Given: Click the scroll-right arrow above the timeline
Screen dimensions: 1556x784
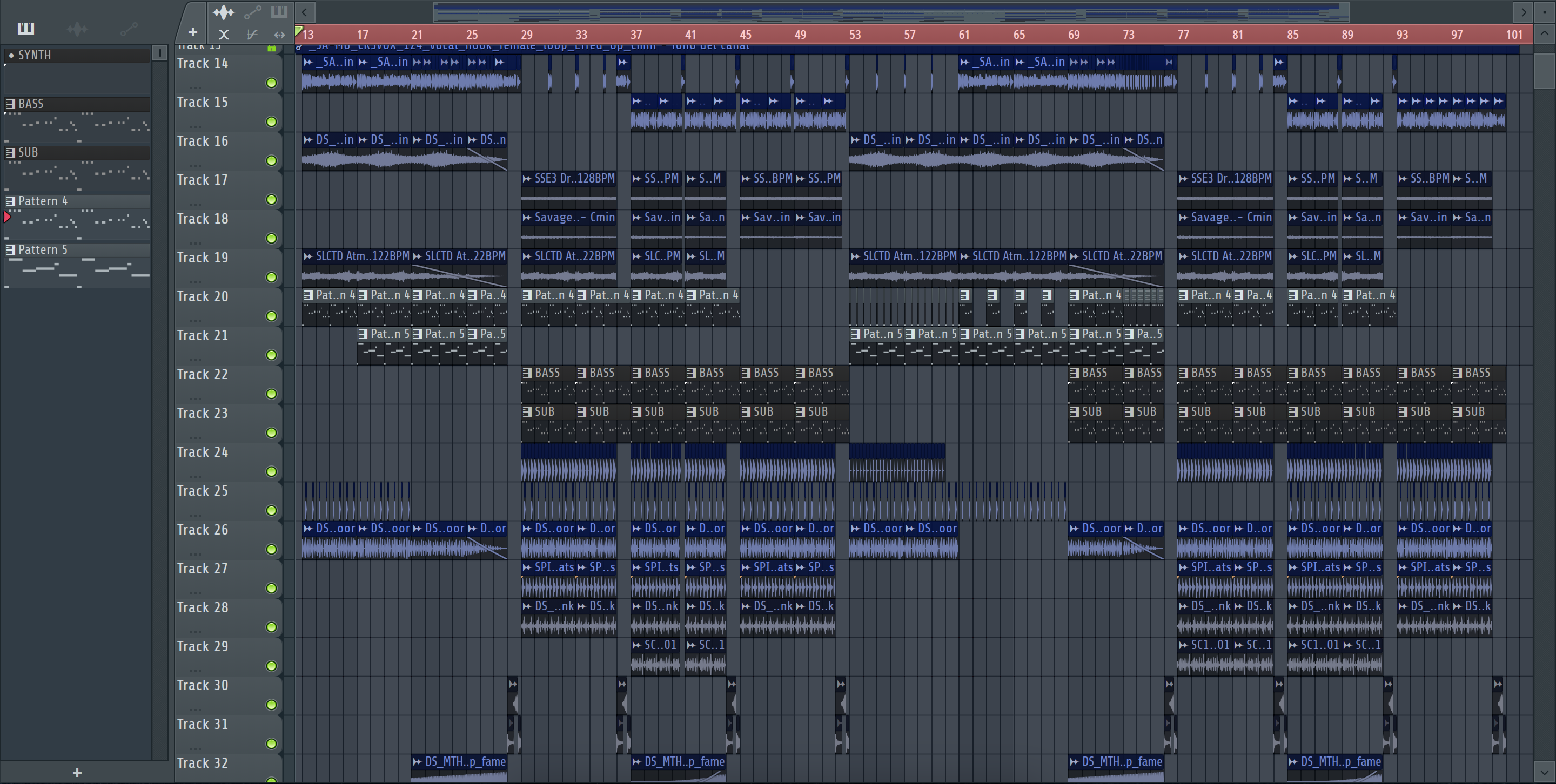Looking at the screenshot, I should click(x=1523, y=11).
